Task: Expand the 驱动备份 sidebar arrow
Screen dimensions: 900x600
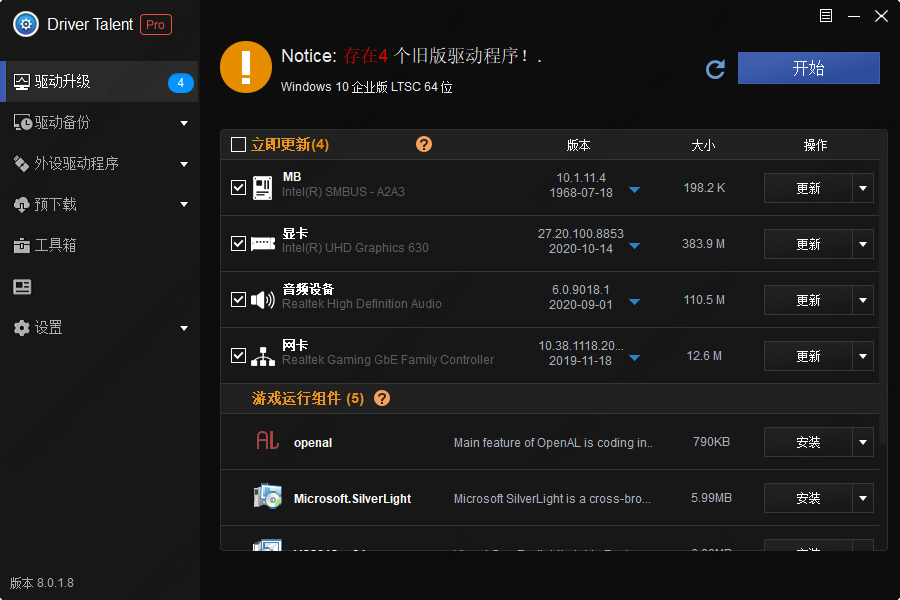Action: [x=184, y=123]
